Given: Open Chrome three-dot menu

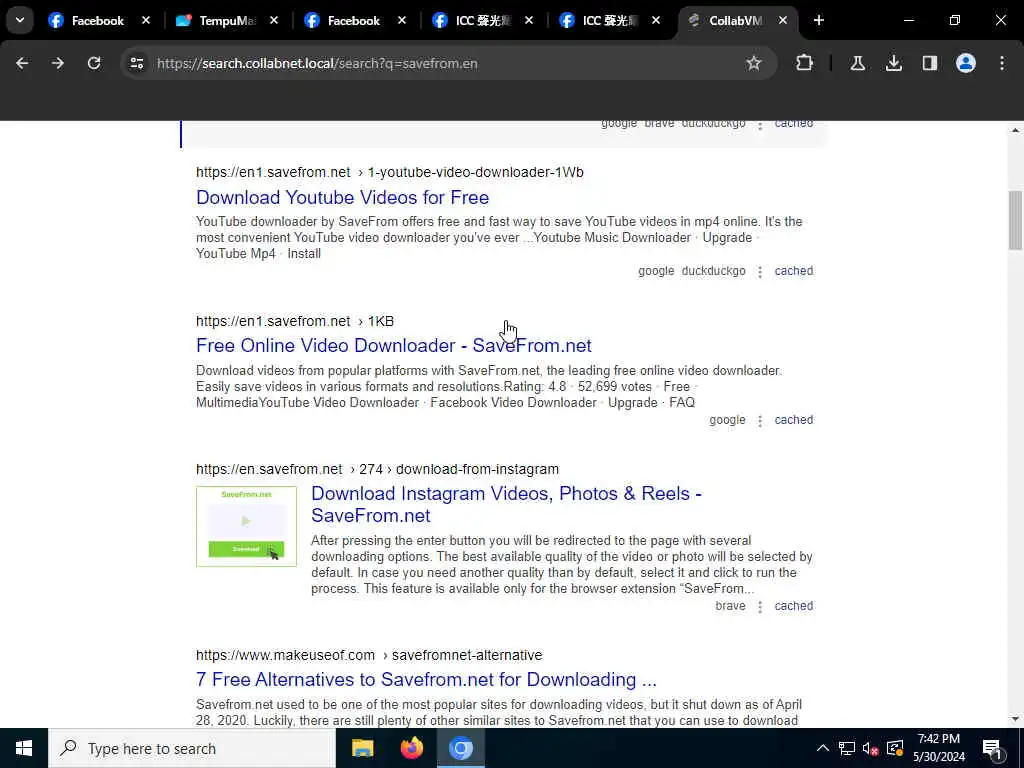Looking at the screenshot, I should [1002, 63].
